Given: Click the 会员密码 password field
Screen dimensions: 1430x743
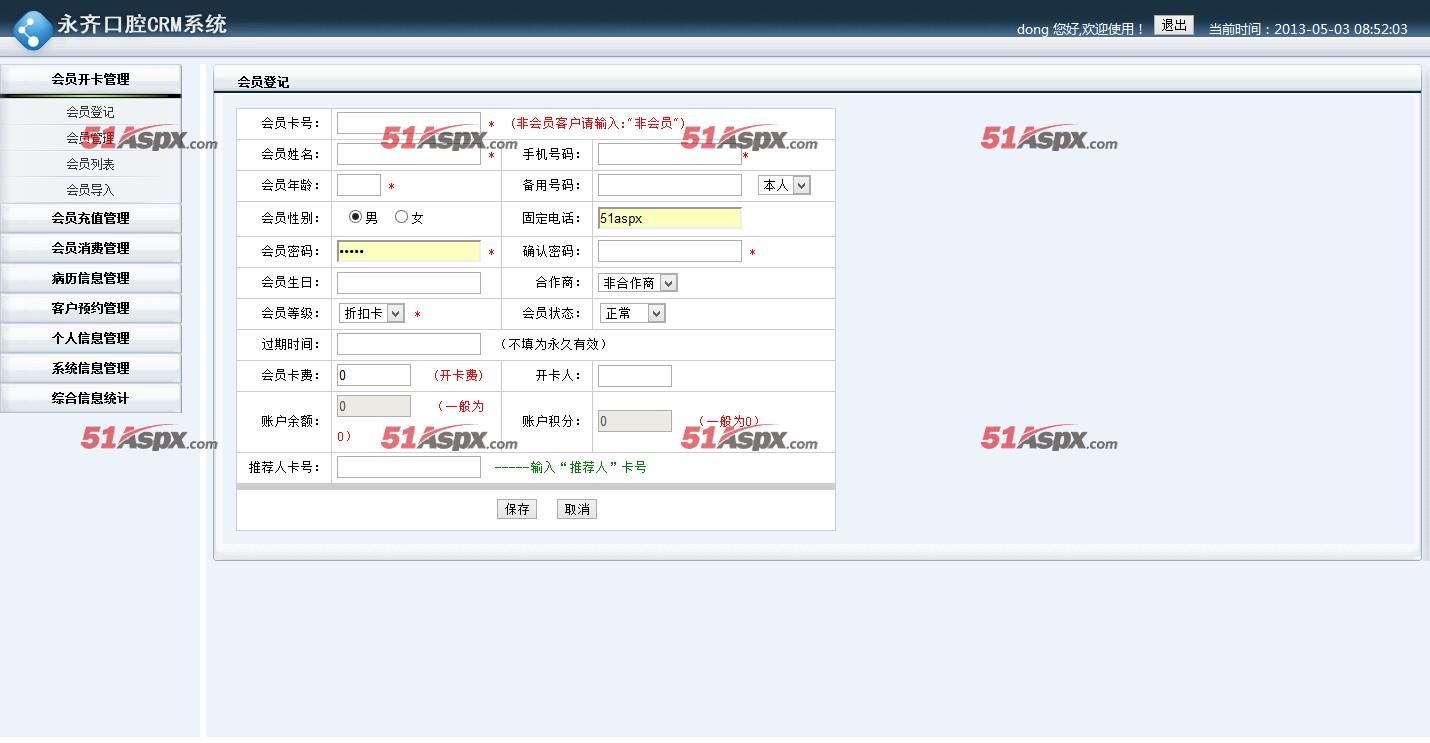Looking at the screenshot, I should [x=409, y=251].
